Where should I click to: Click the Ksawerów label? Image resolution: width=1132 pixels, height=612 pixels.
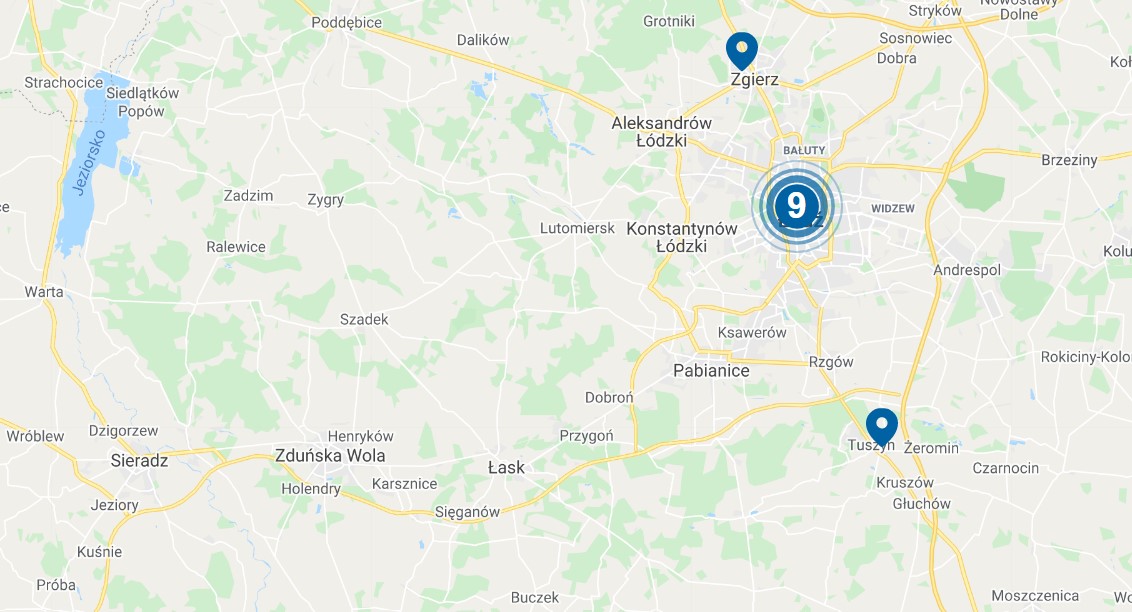752,333
